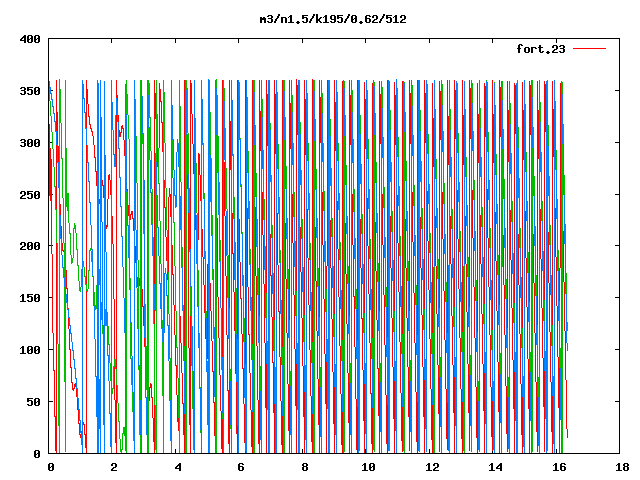Click the x-axis label 8

click(x=304, y=467)
